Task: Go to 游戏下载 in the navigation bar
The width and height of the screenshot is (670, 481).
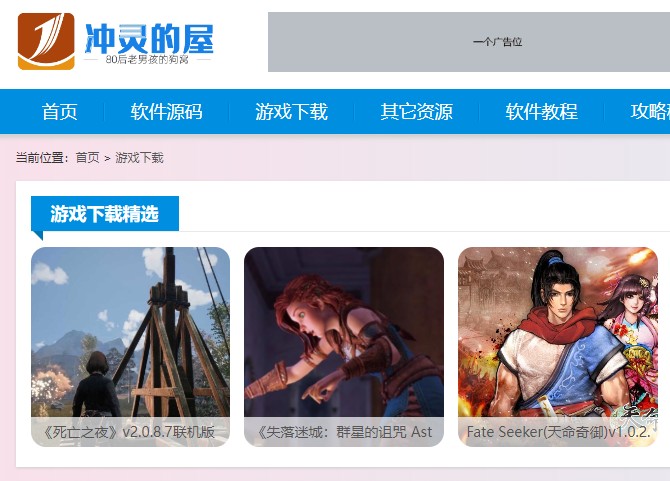Action: click(x=291, y=112)
